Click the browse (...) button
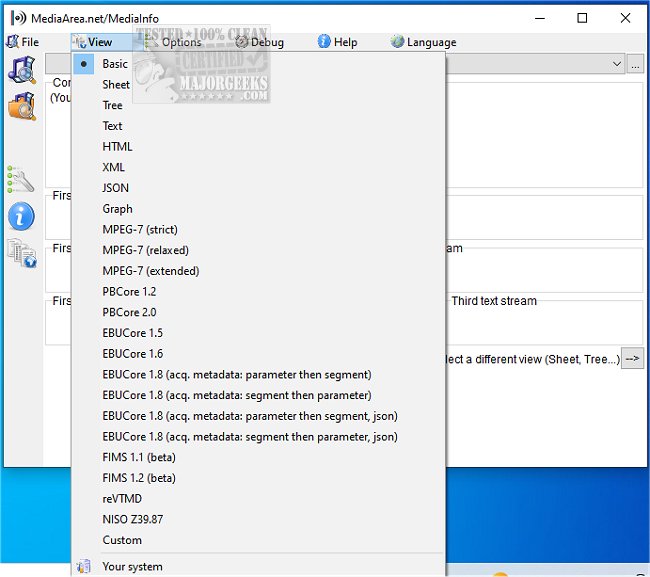650x577 pixels. (635, 64)
